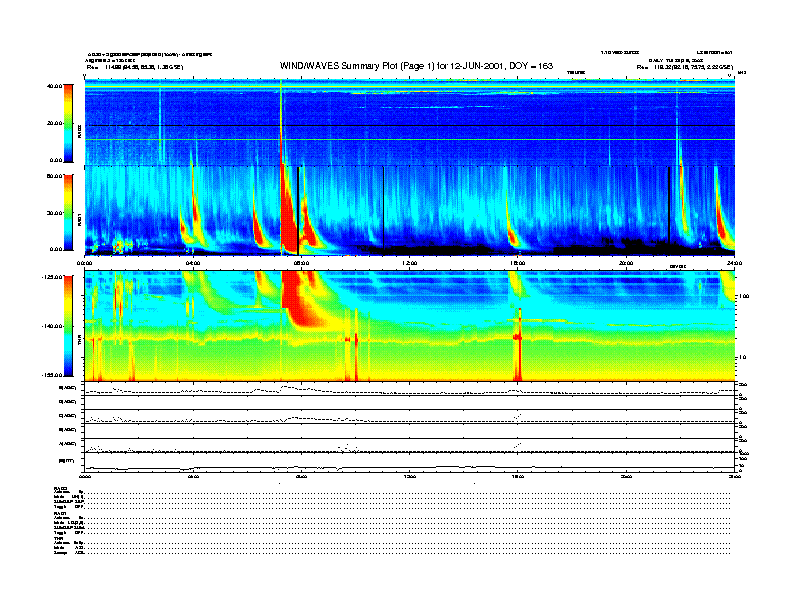This screenshot has height=612, width=792.
Task: Click the red spike at 16:00 in TNR panel
Action: (518, 343)
